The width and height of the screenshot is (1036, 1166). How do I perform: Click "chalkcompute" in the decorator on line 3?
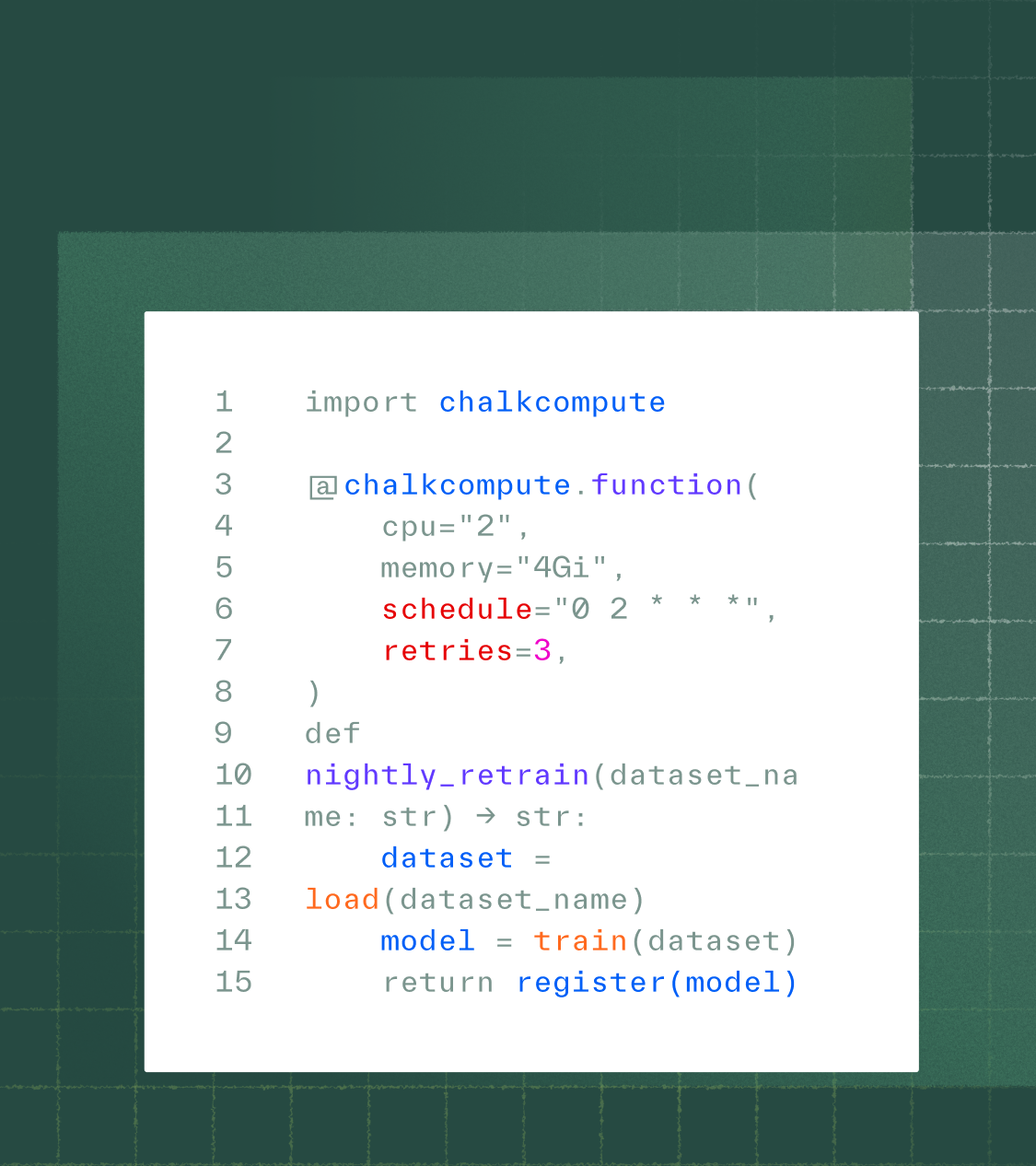[x=458, y=485]
